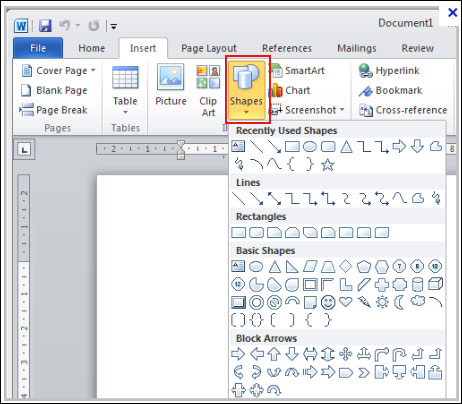Select the cloud shape in Basic Shapes
Viewport: 462px width, 404px height.
click(418, 301)
